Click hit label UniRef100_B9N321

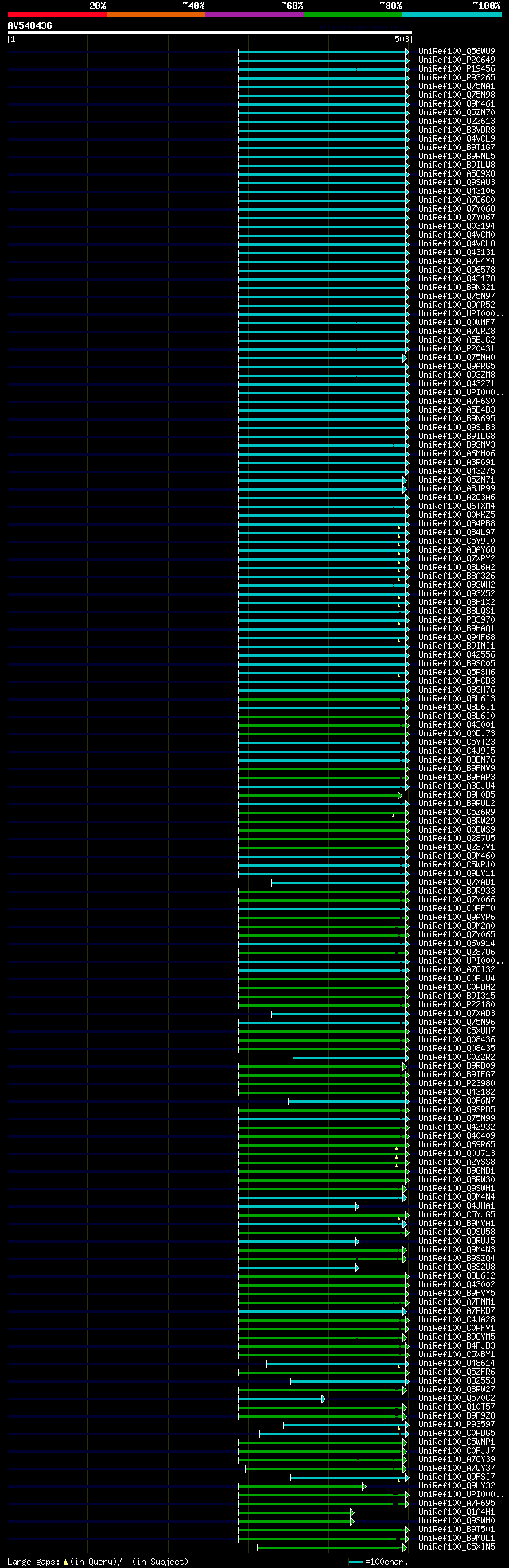(457, 287)
